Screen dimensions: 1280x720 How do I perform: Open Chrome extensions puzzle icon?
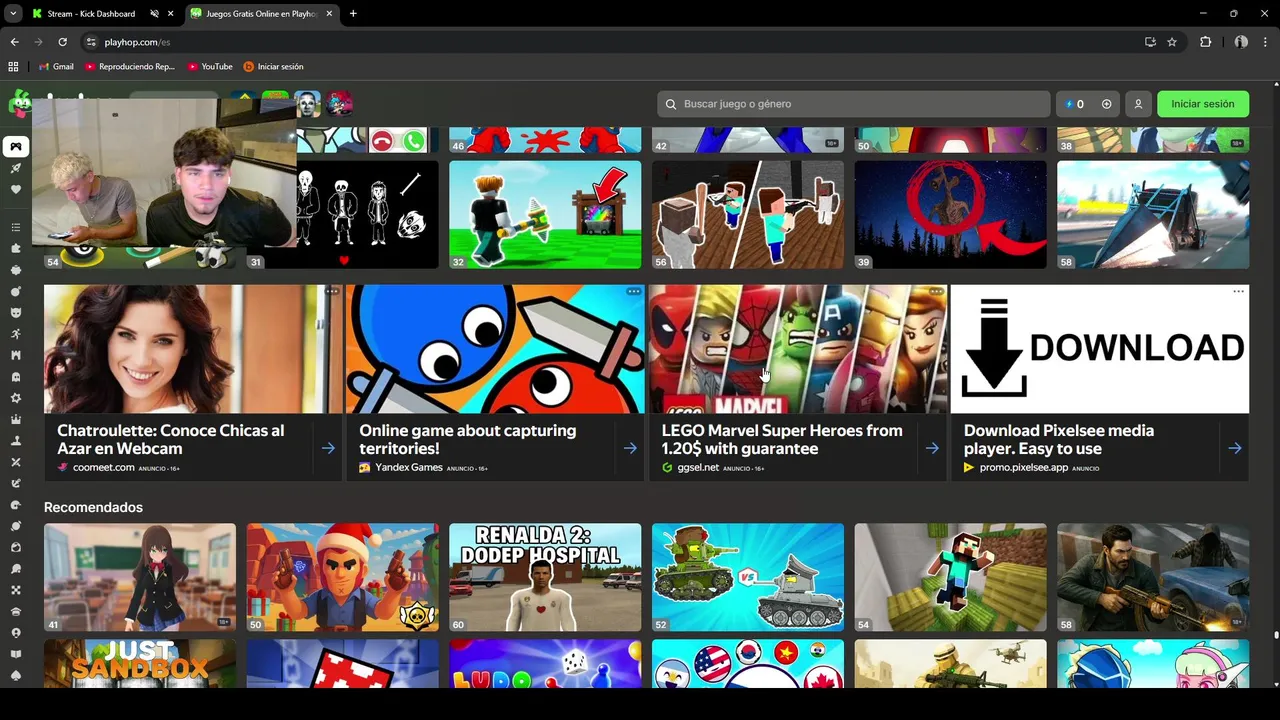coord(1205,42)
